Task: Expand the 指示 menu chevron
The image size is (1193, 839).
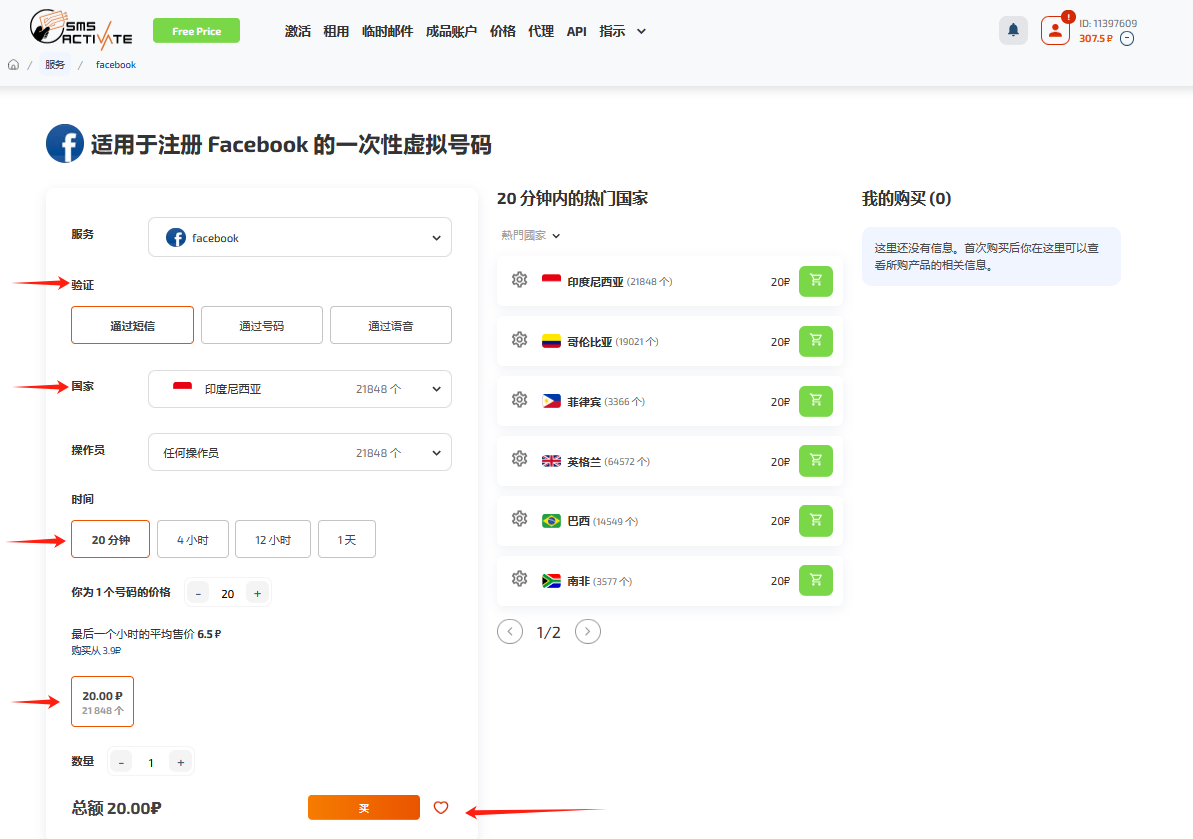Action: (x=641, y=31)
